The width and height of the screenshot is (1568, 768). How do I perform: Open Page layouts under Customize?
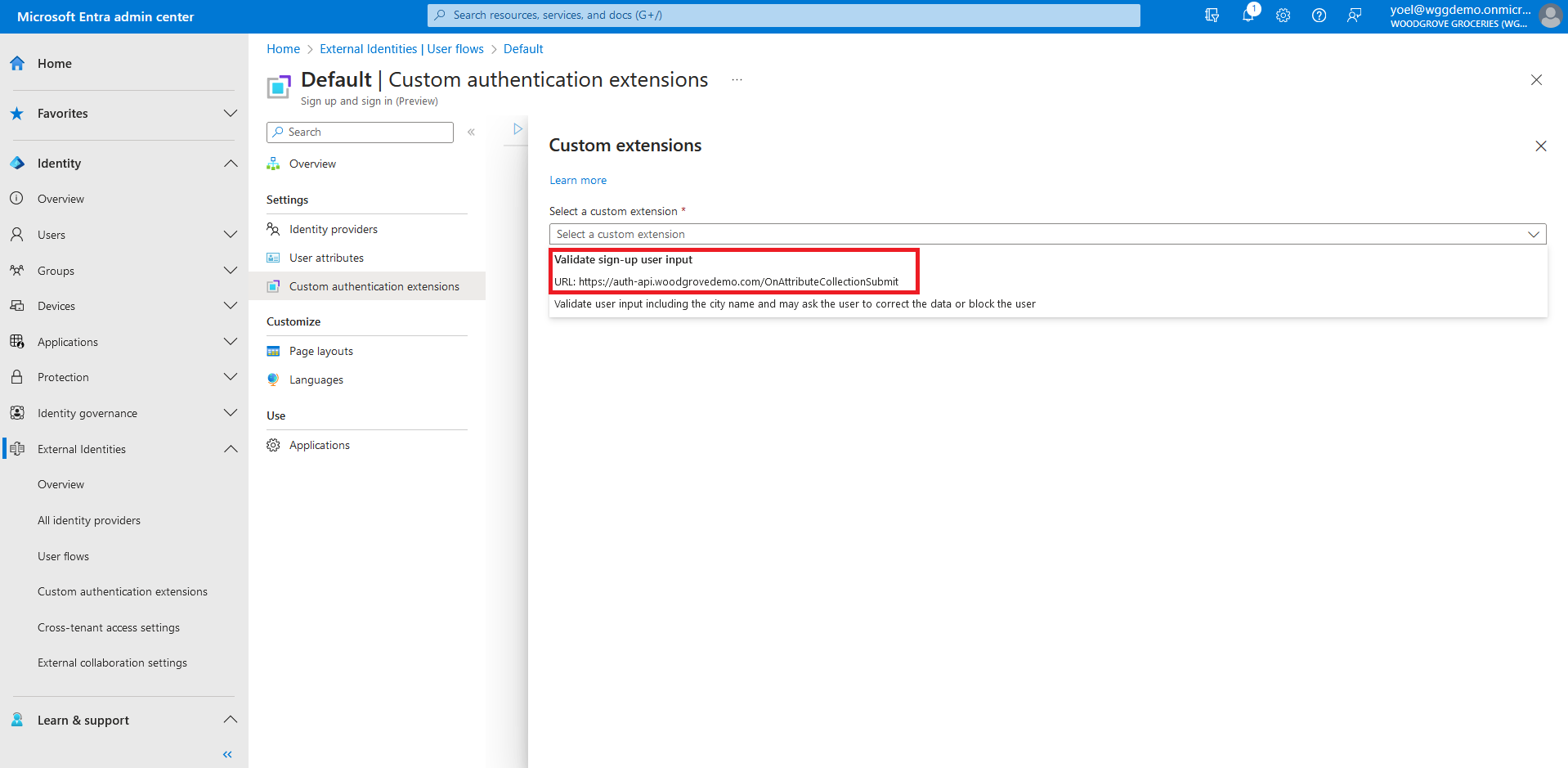coord(320,351)
